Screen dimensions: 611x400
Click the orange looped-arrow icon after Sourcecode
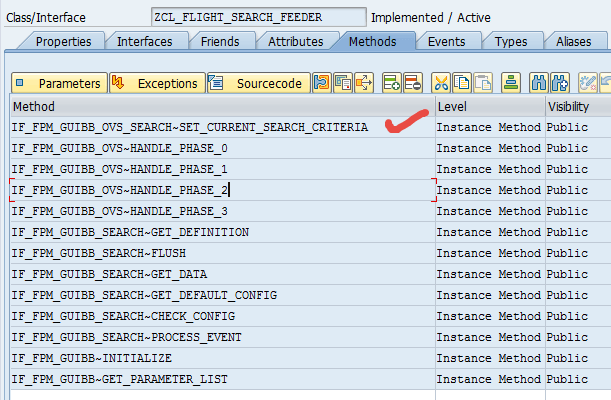pos(321,83)
